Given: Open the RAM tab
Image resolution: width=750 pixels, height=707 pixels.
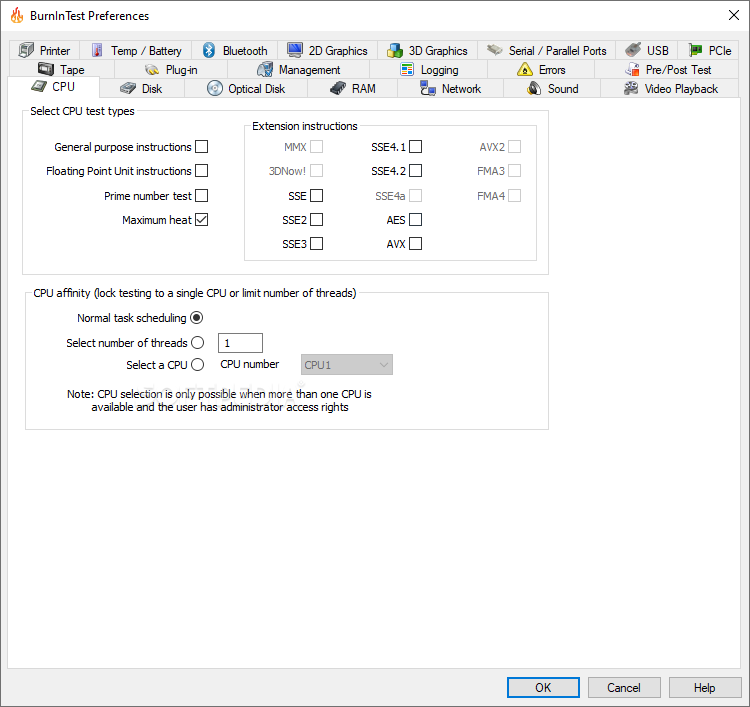Looking at the screenshot, I should coord(353,88).
